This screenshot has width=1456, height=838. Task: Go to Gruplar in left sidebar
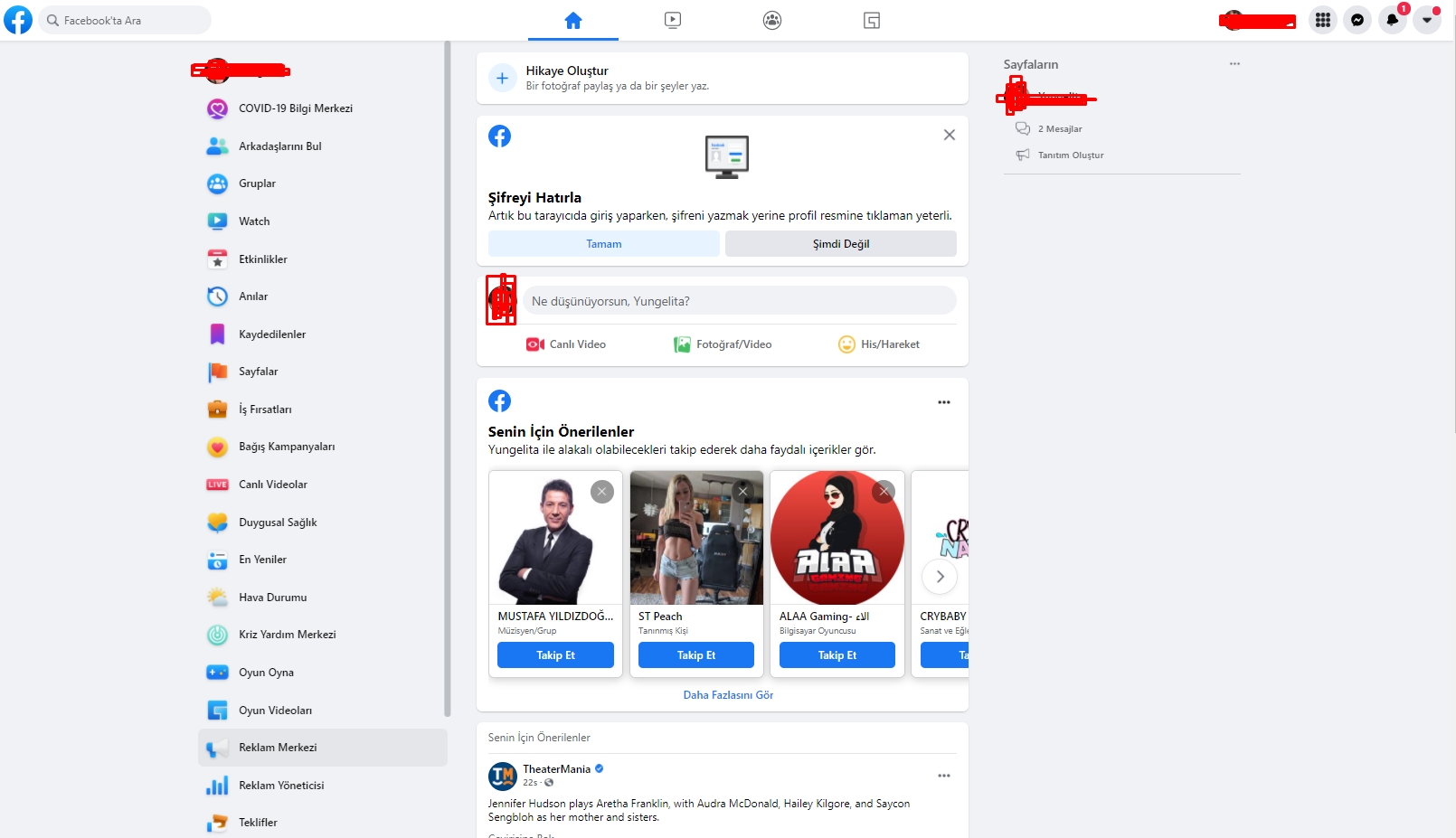[x=323, y=184]
